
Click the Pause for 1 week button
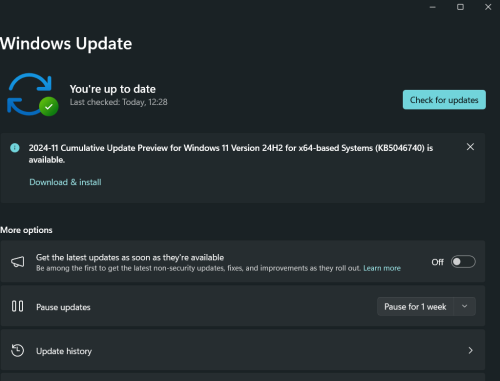(415, 306)
